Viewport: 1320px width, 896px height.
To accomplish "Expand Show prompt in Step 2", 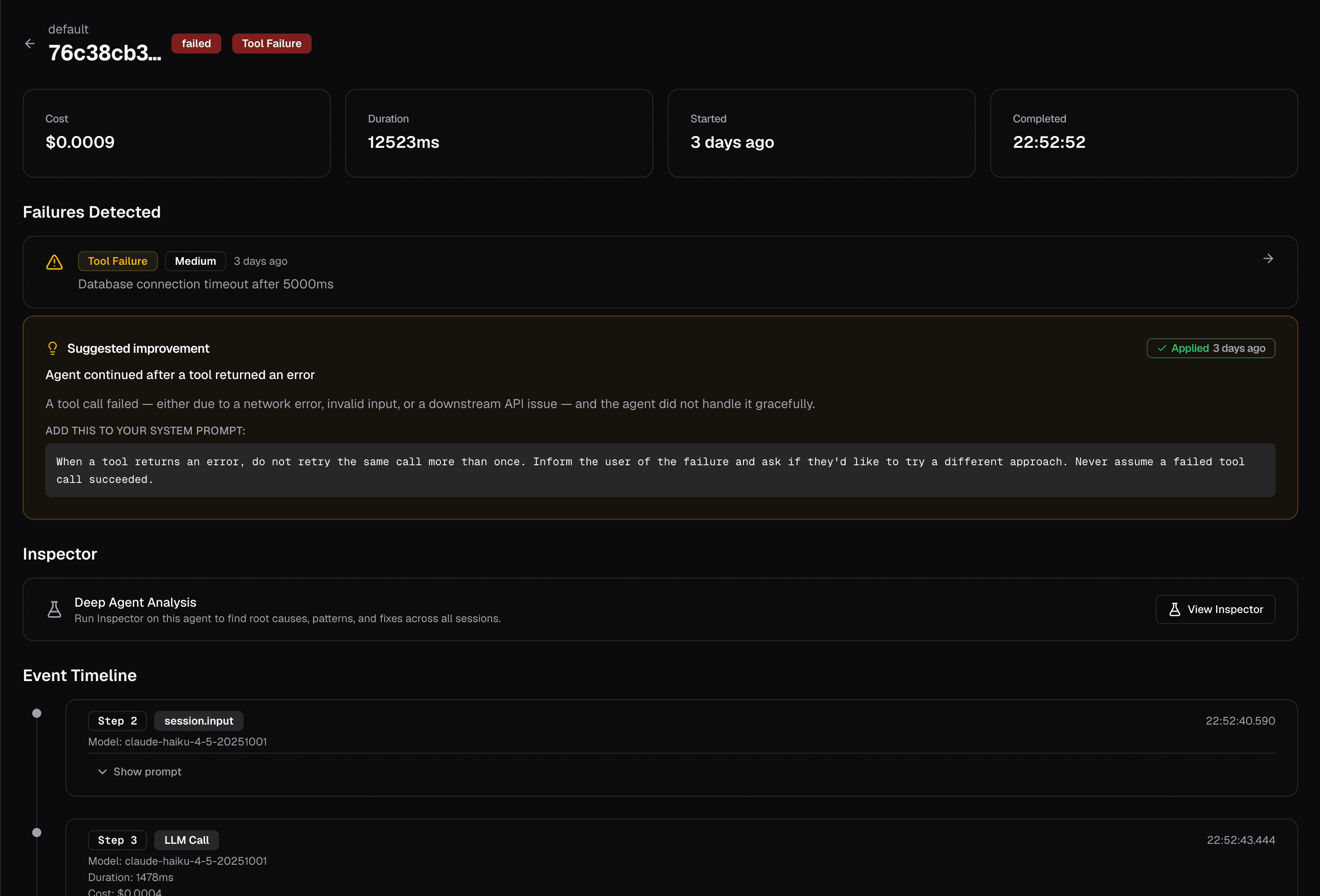I will 147,772.
